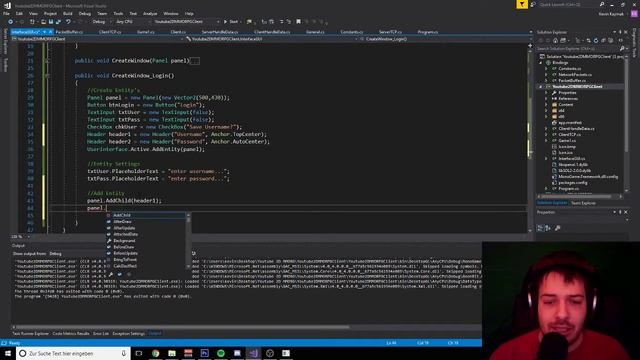Open the Debug configuration dropdown

101,22
